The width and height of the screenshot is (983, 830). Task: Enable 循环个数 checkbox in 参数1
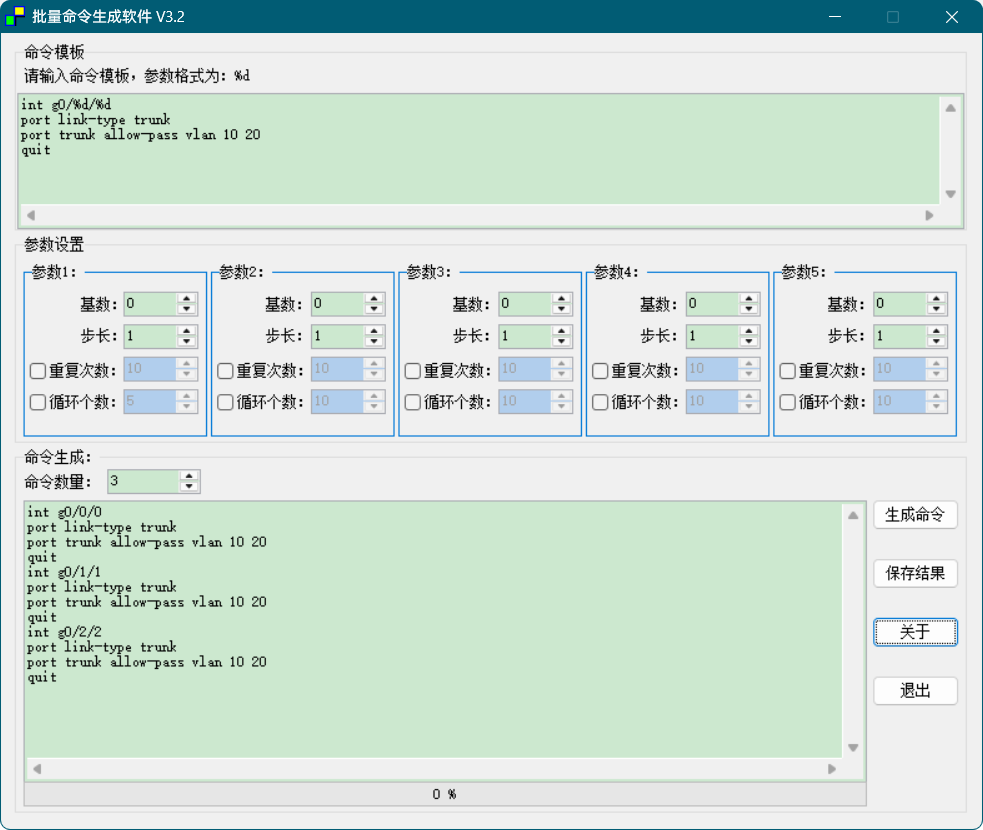(38, 403)
